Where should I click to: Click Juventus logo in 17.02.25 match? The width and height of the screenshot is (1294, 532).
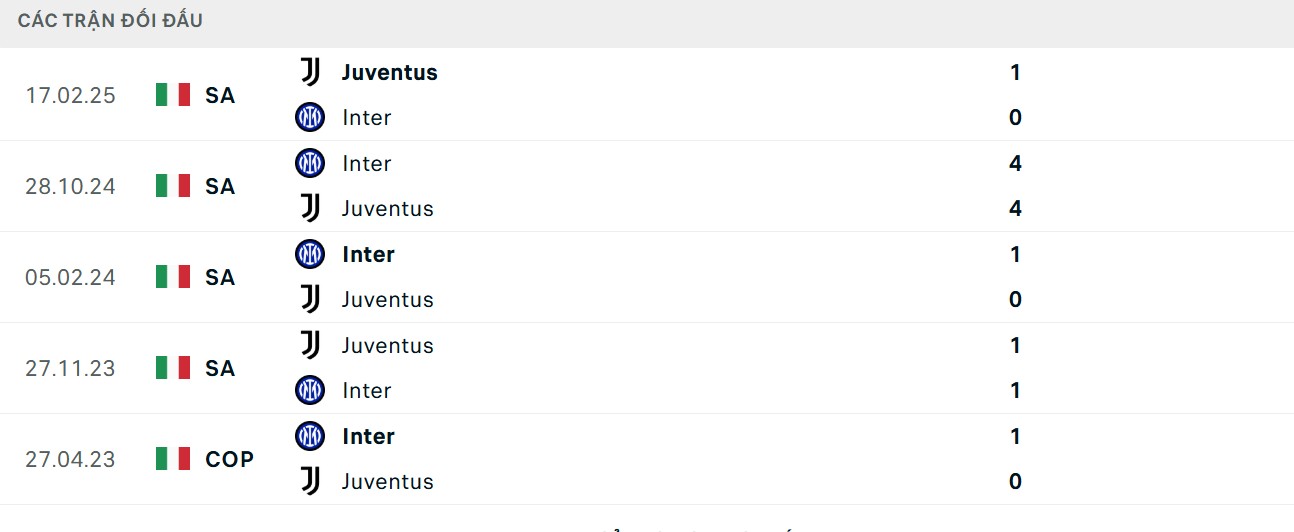coord(310,72)
